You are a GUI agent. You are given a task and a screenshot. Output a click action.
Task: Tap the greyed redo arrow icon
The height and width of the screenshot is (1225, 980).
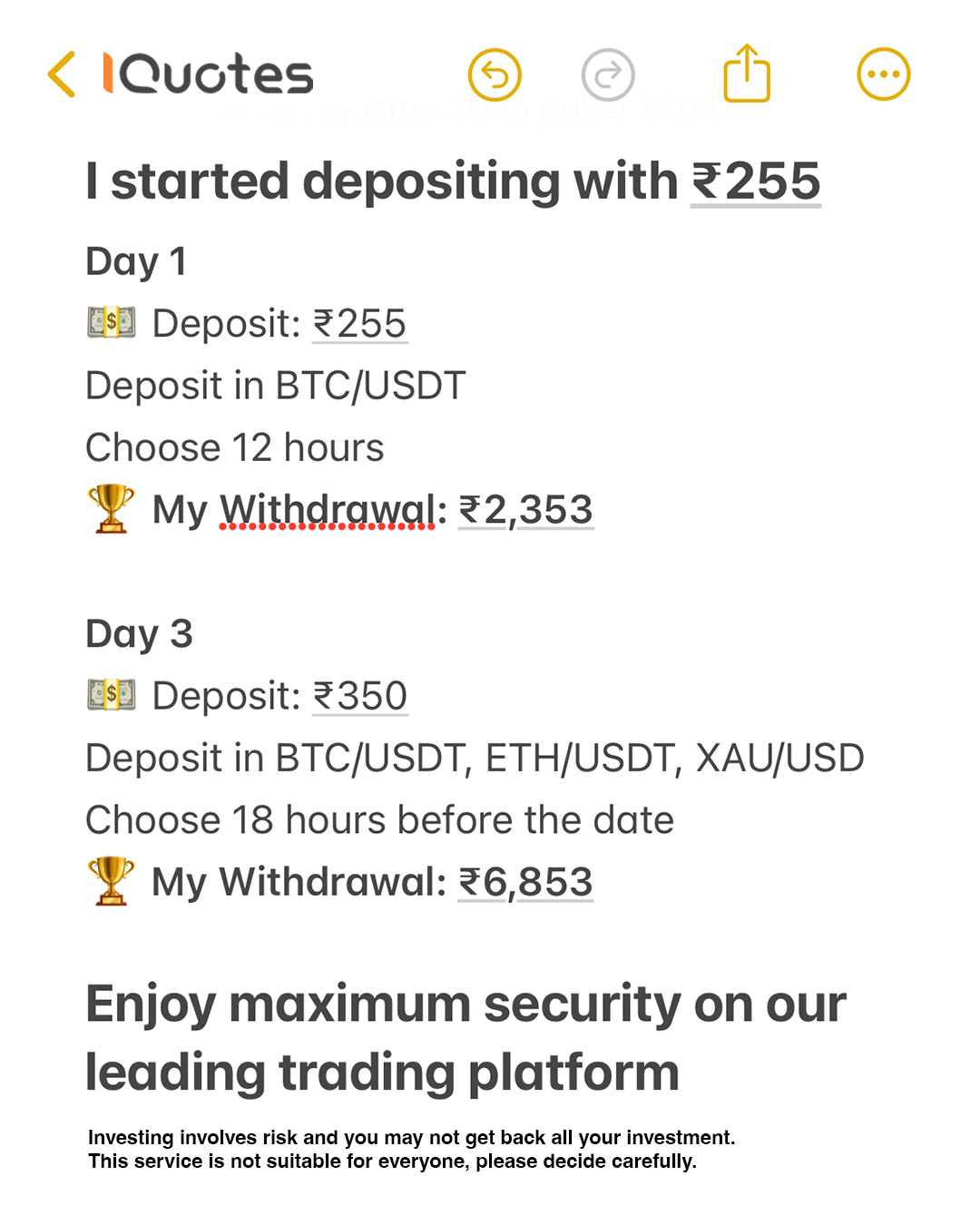[x=608, y=74]
